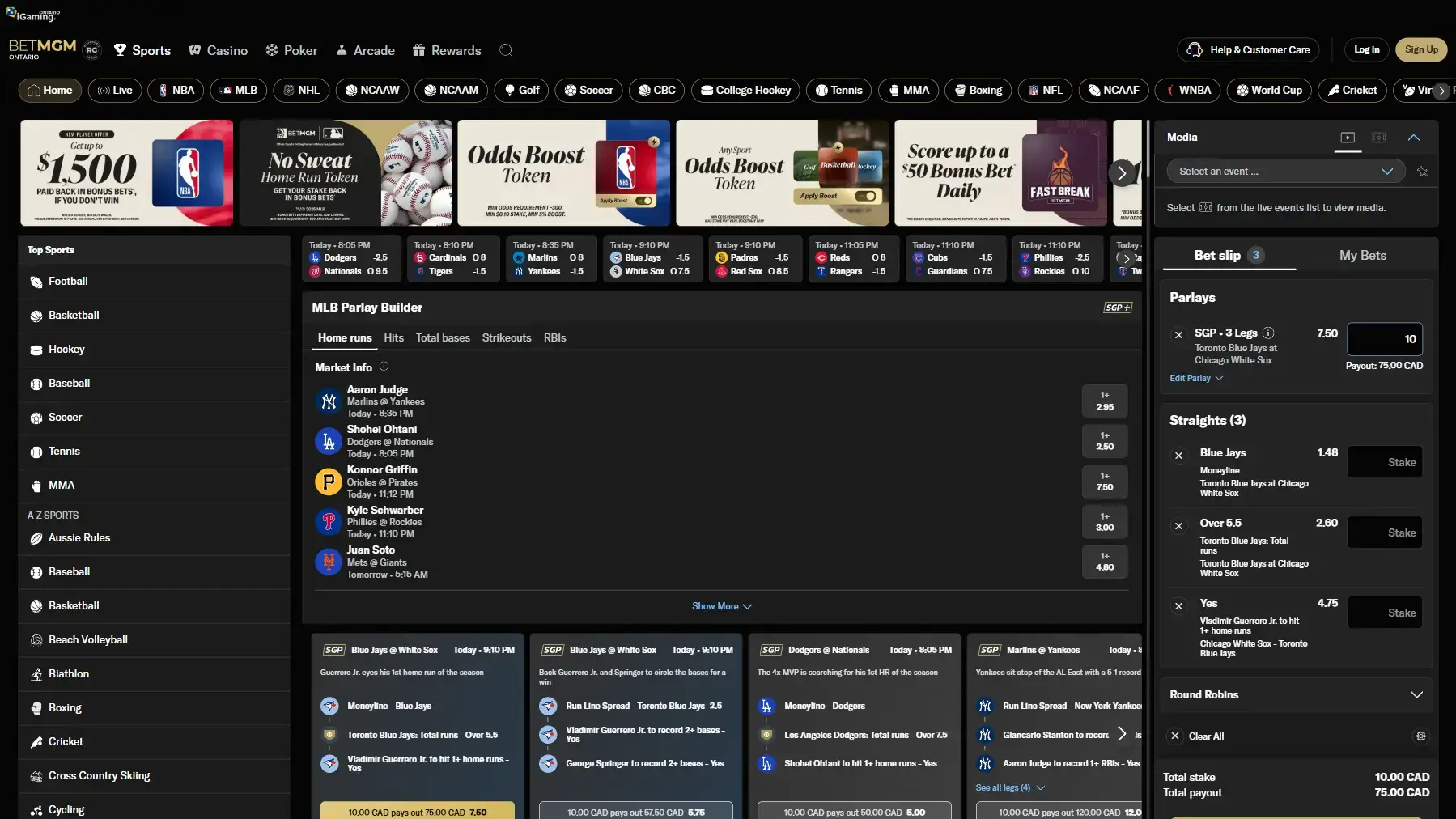Viewport: 1456px width, 819px height.
Task: Open MMA in Top Sports sidebar
Action: 154,486
